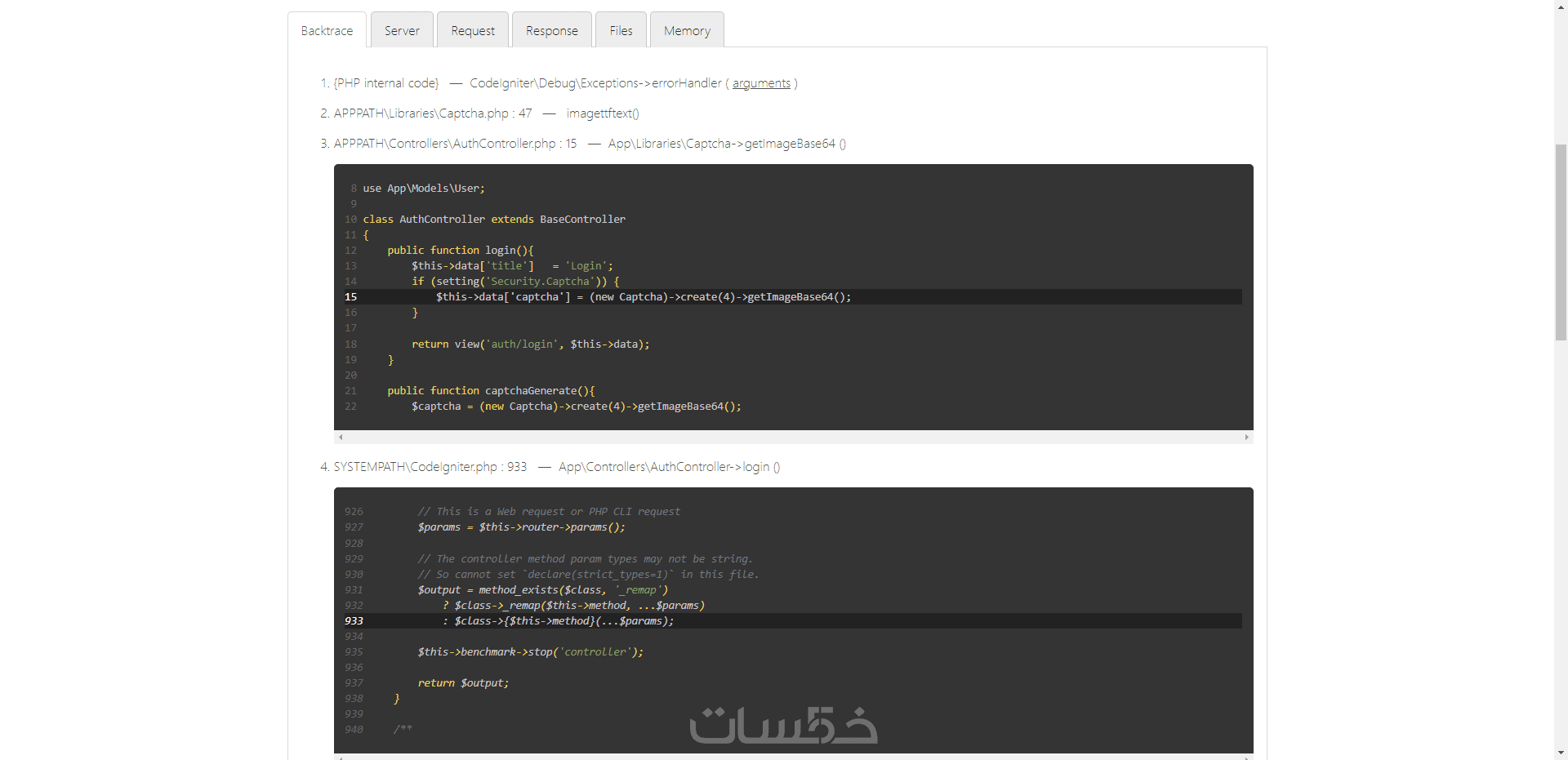This screenshot has height=760, width=1568.
Task: Click the CodeIgniter\Debug\Exceptions->errorHandler text
Action: pyautogui.click(x=596, y=83)
